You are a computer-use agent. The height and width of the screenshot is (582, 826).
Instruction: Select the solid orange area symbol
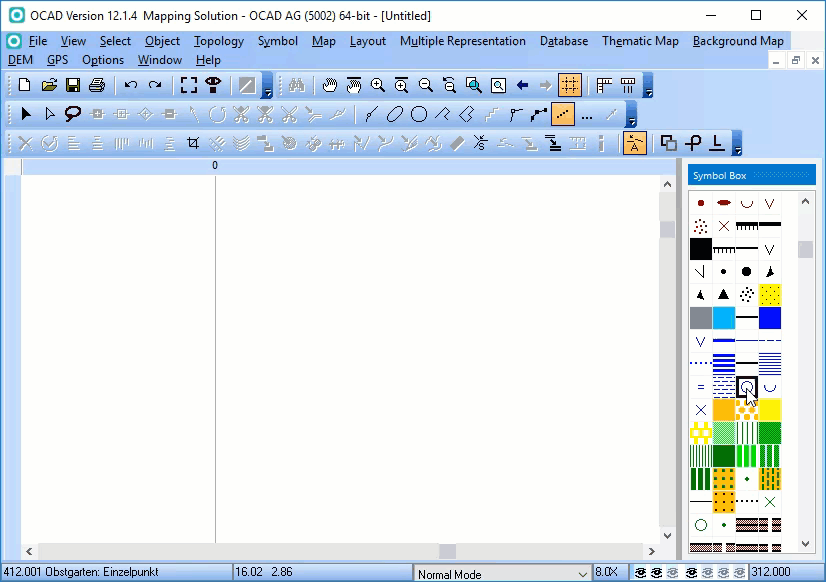724,410
